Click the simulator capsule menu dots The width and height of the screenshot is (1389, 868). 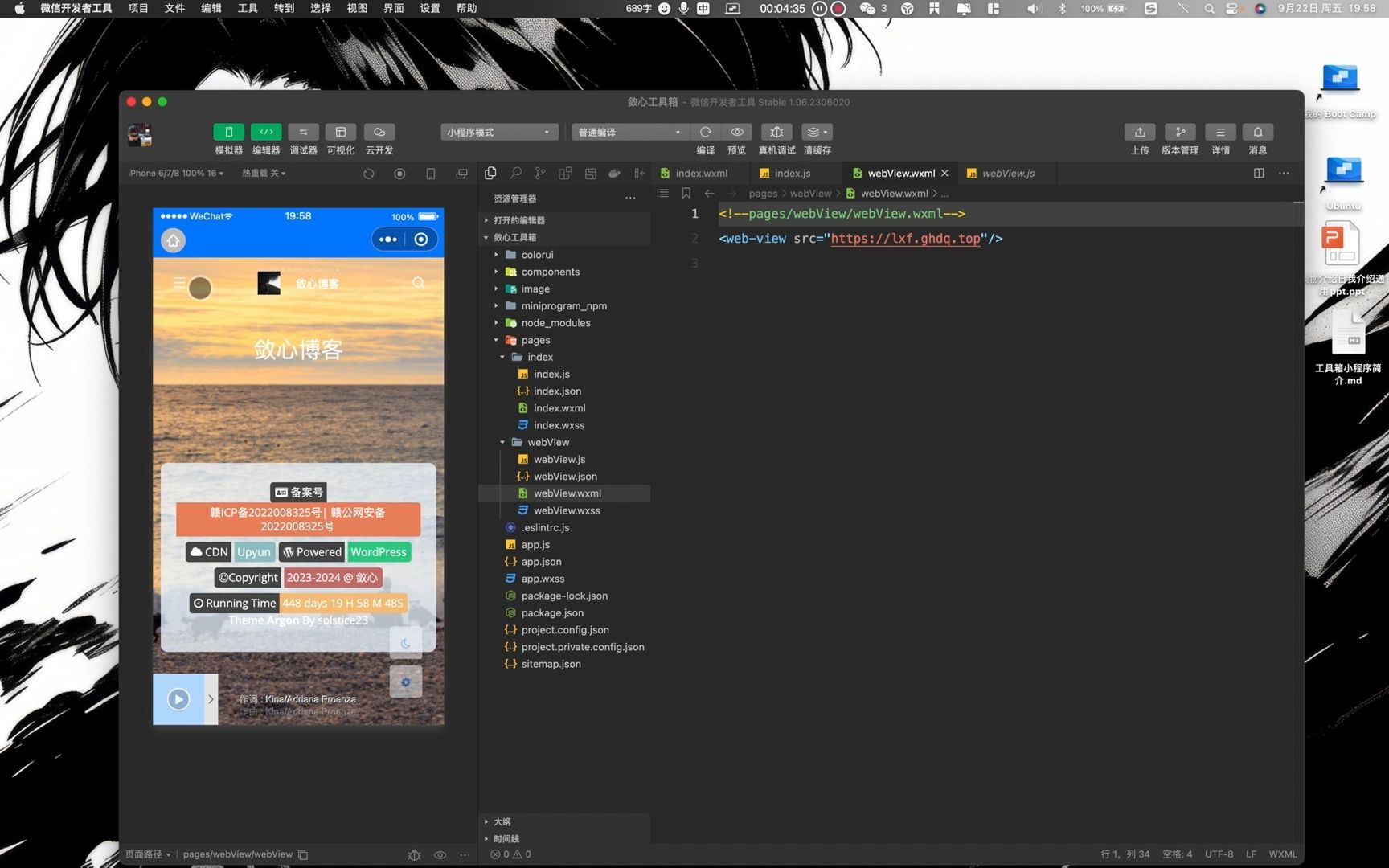point(387,240)
